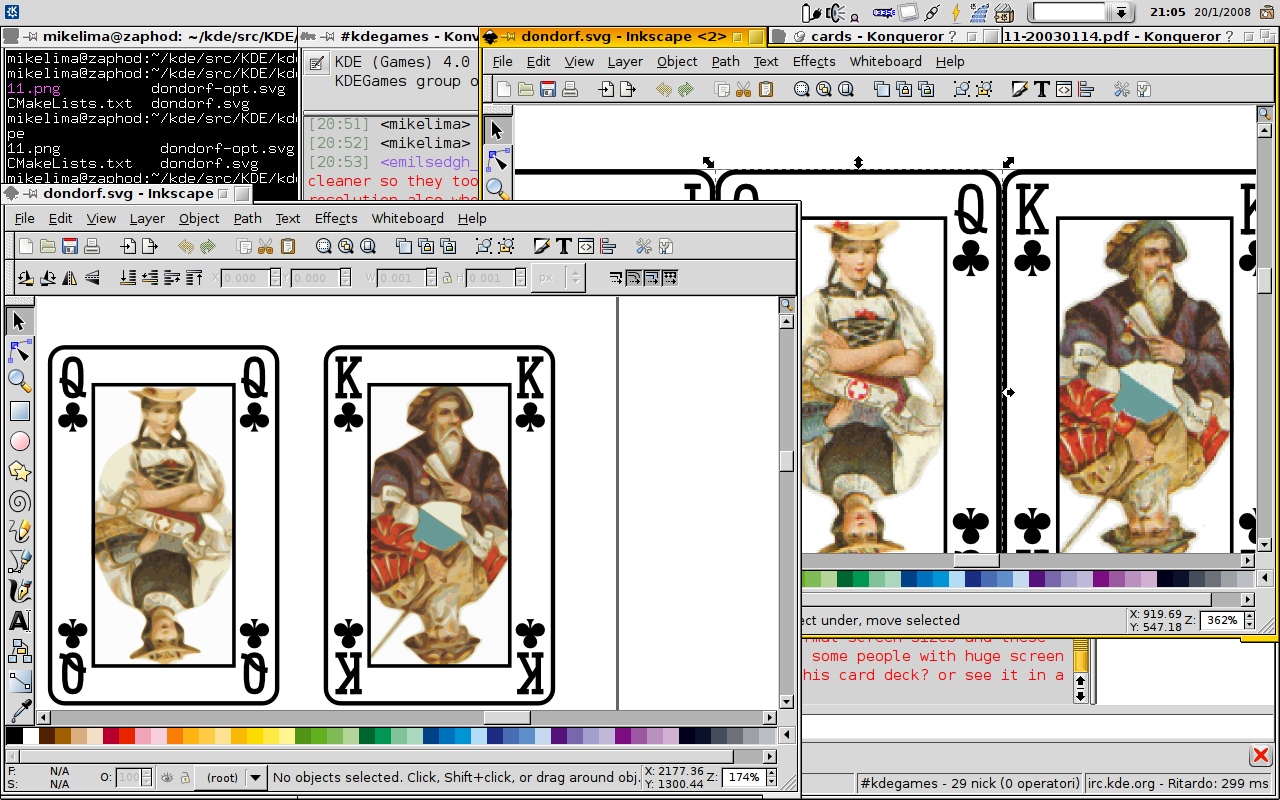Select the Zoom tool in front Inkscape toolbox
Viewport: 1280px width, 800px height.
pos(19,381)
